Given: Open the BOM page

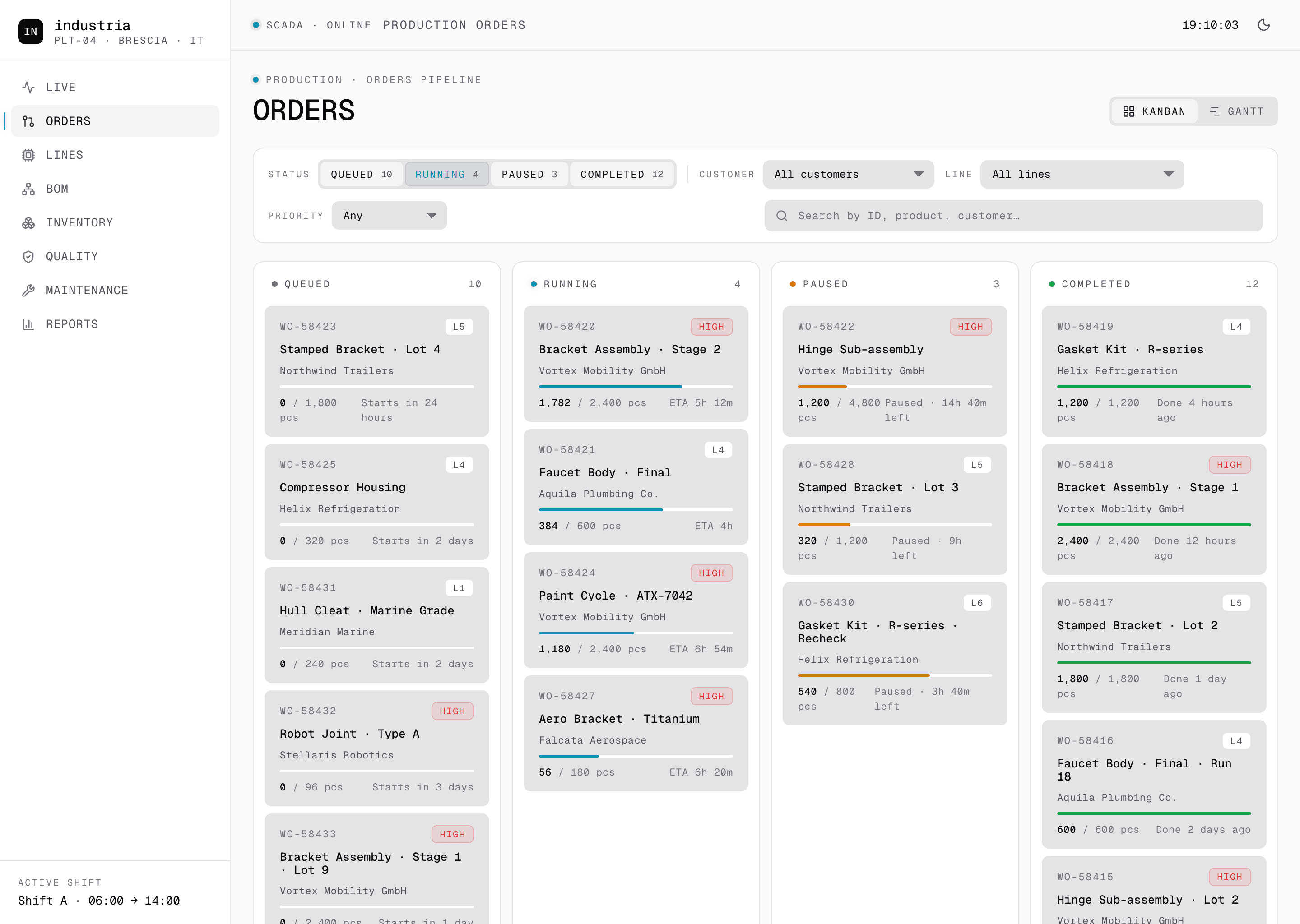Looking at the screenshot, I should [x=115, y=189].
